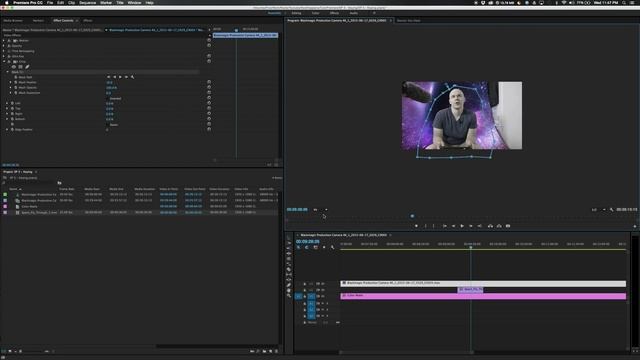Track selected mask forward
Screen dimensions: 640x360
(x=120, y=77)
